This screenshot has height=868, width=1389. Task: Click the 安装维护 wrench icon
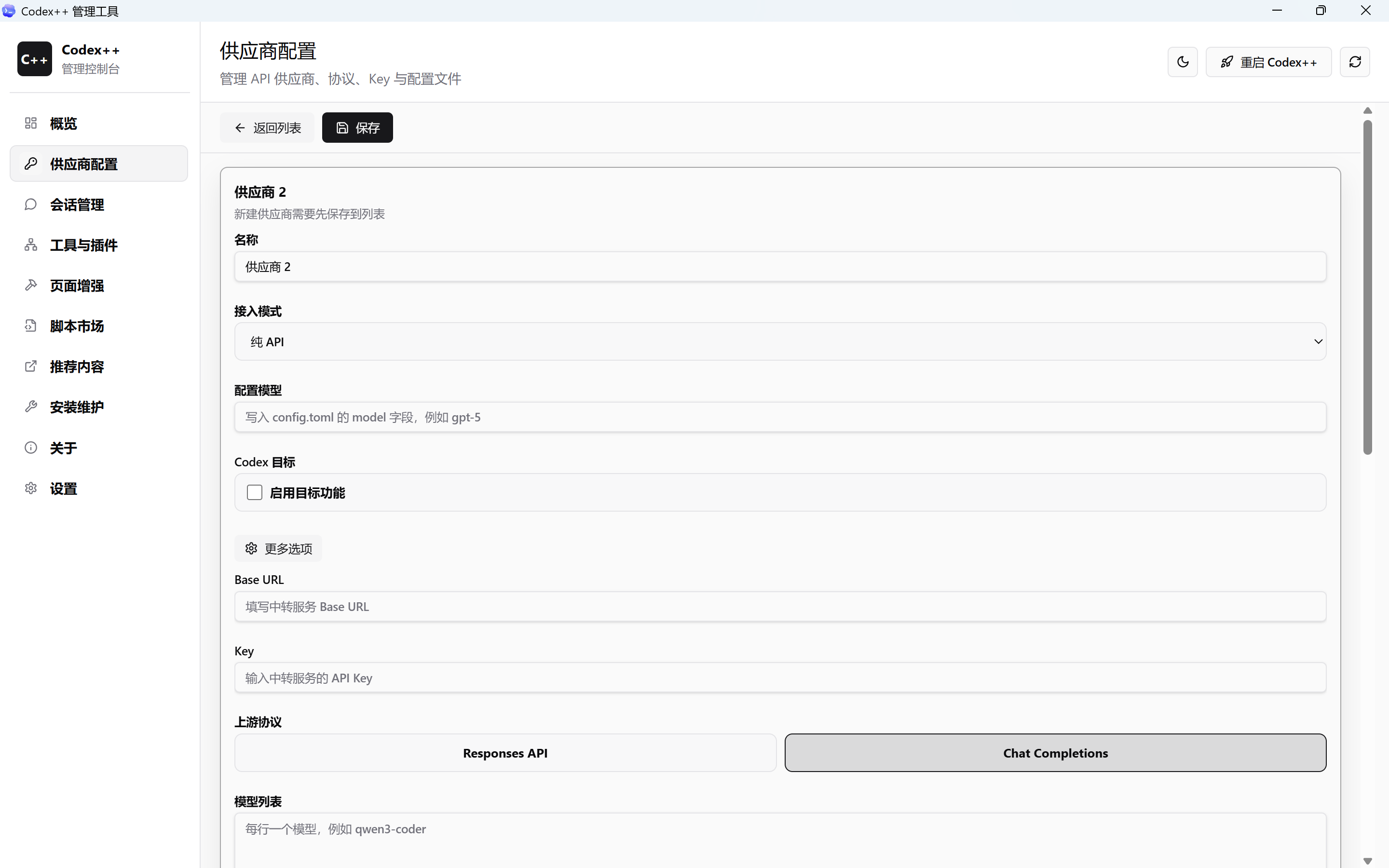31,407
